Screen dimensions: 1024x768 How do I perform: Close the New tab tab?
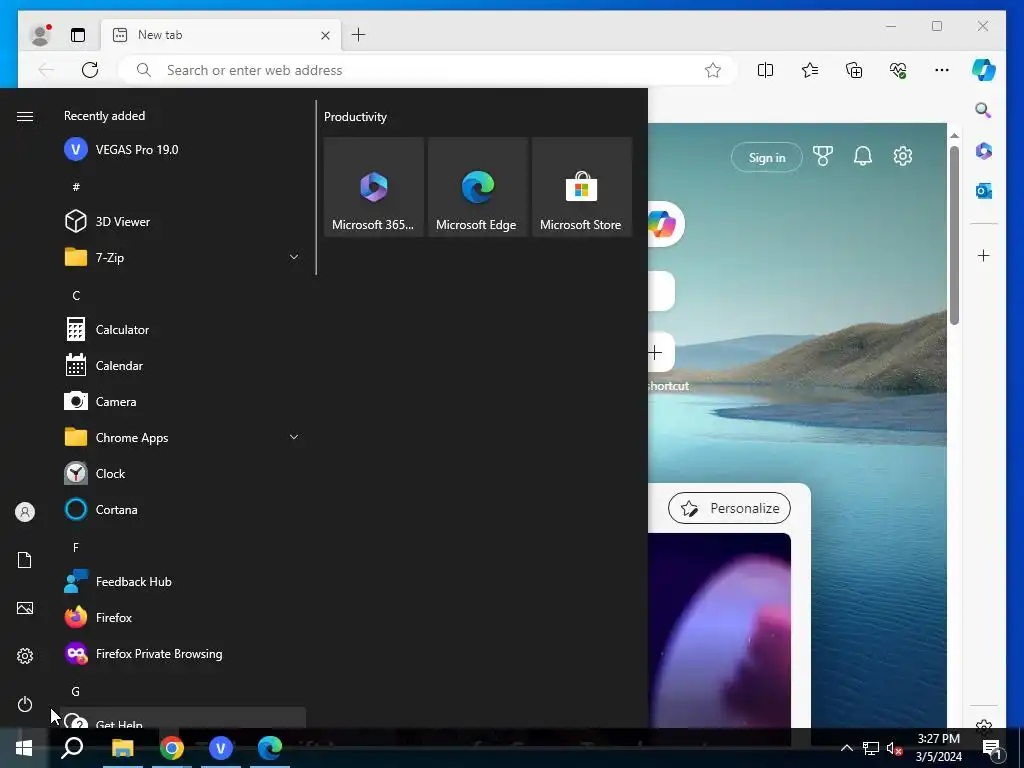(x=325, y=35)
